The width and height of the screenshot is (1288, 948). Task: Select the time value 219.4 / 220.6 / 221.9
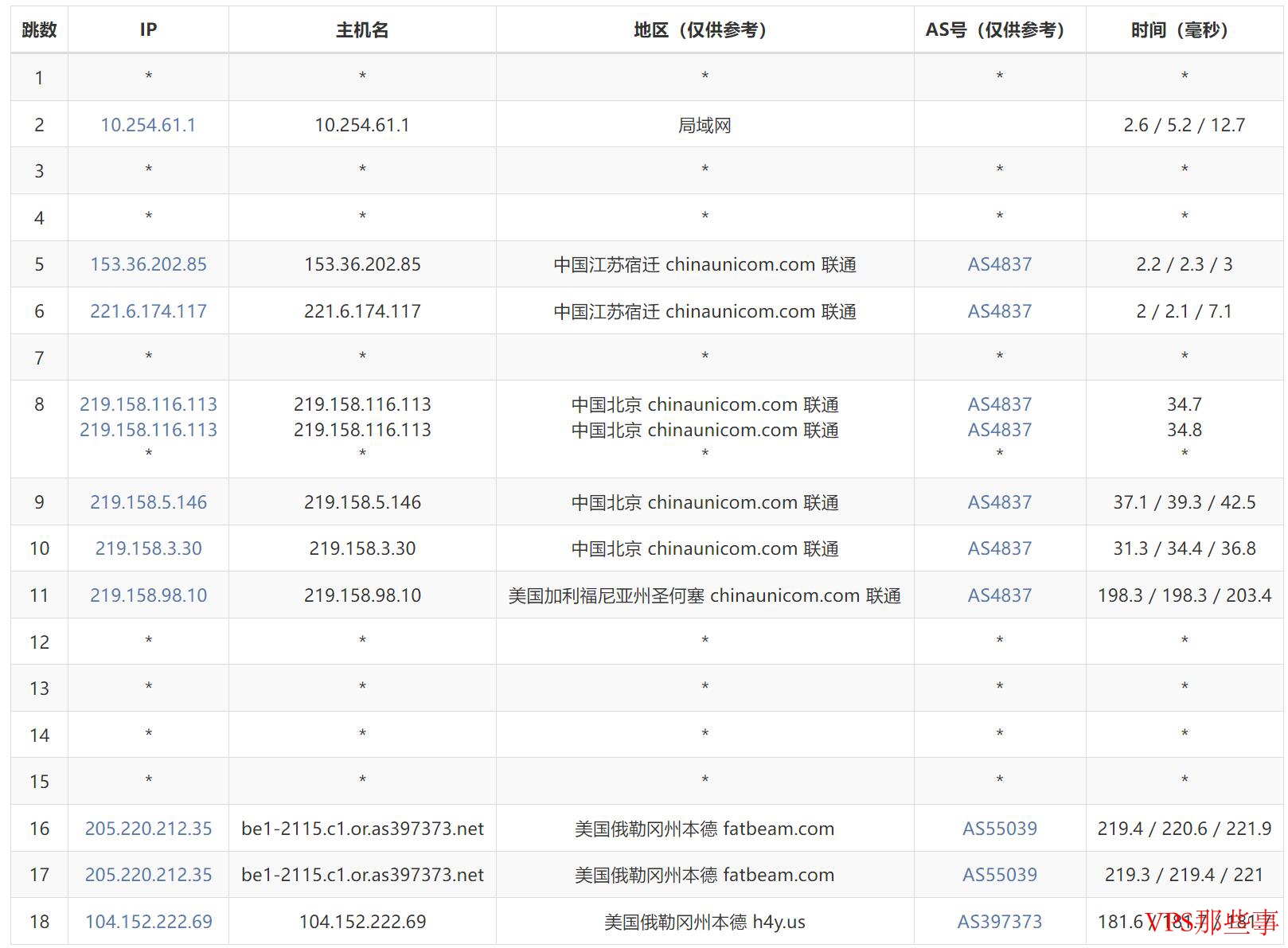(x=1184, y=829)
